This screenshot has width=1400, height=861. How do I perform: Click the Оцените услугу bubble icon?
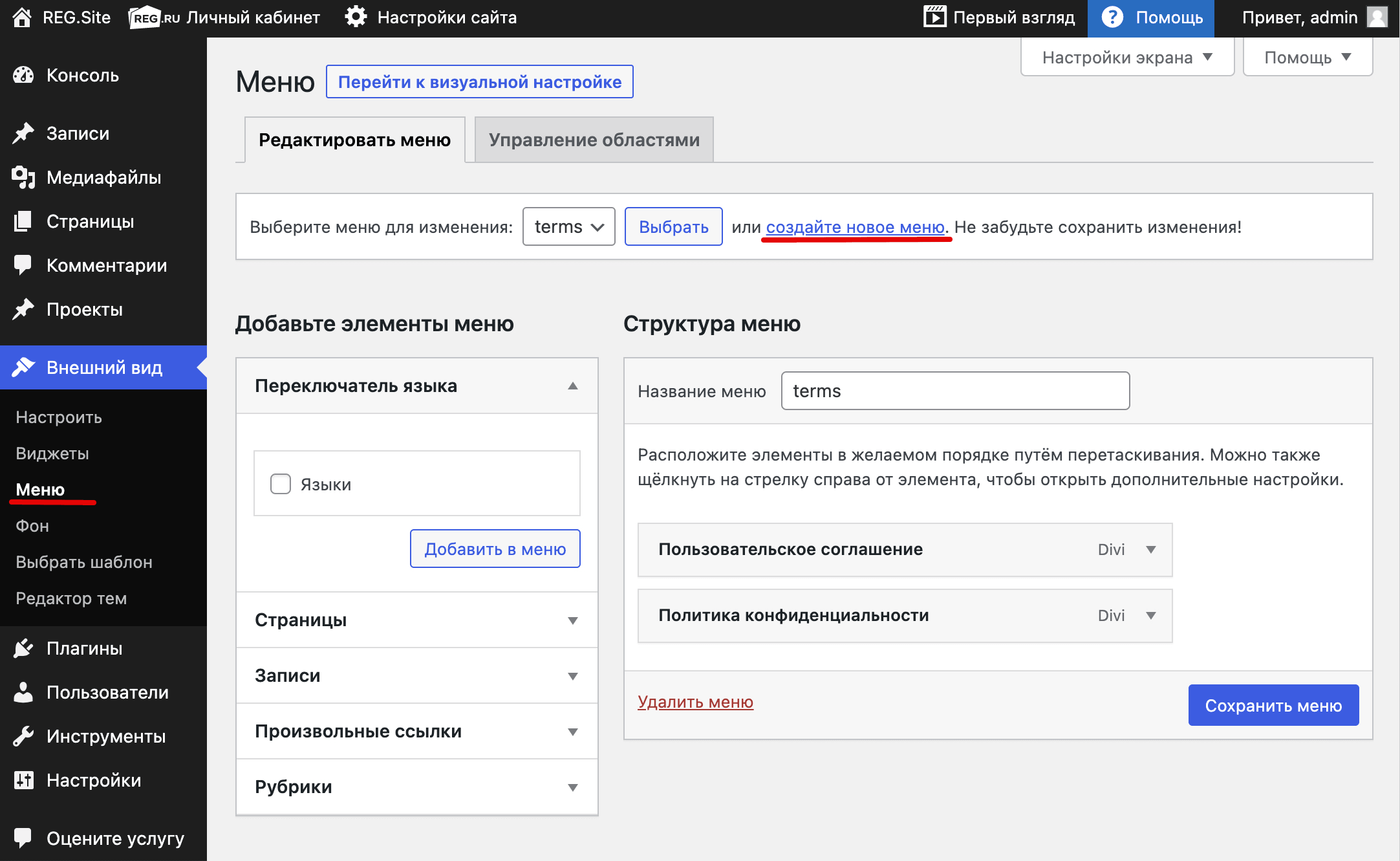(23, 838)
